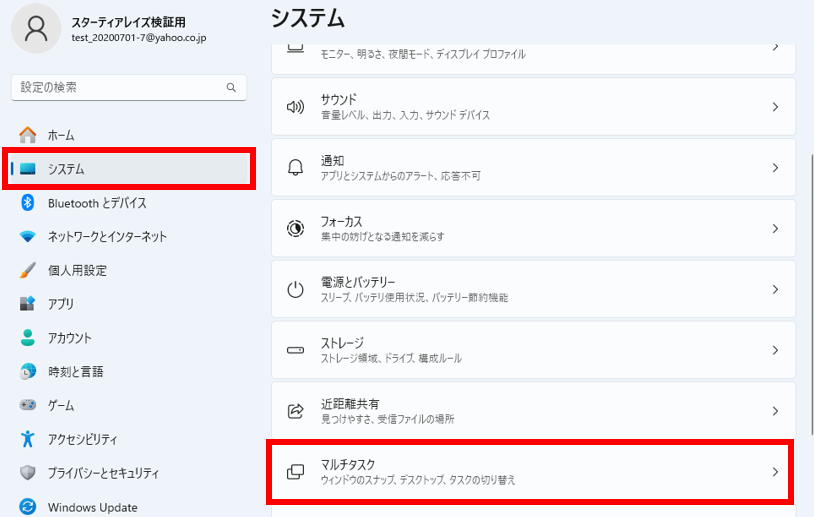
Task: Click the Nearby Sharing icon
Action: click(x=295, y=411)
